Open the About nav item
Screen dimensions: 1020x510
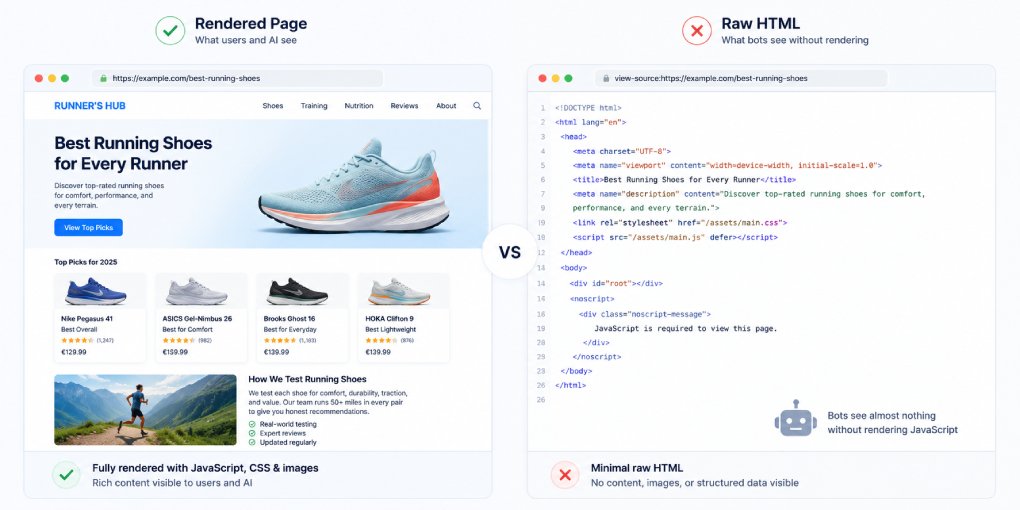[x=446, y=105]
